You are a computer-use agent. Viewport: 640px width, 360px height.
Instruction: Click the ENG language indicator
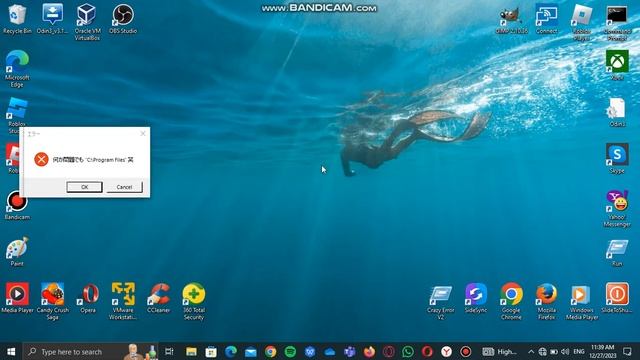pyautogui.click(x=579, y=351)
